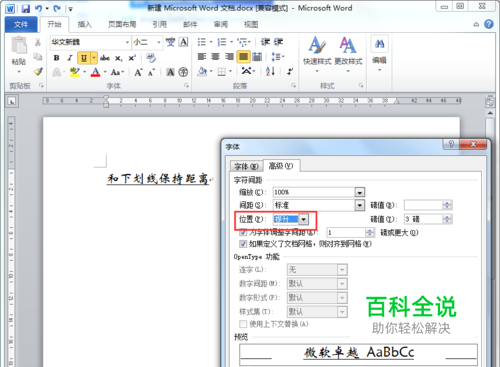Click the Character Shading icon
The height and width of the screenshot is (367, 500).
pyautogui.click(x=170, y=72)
